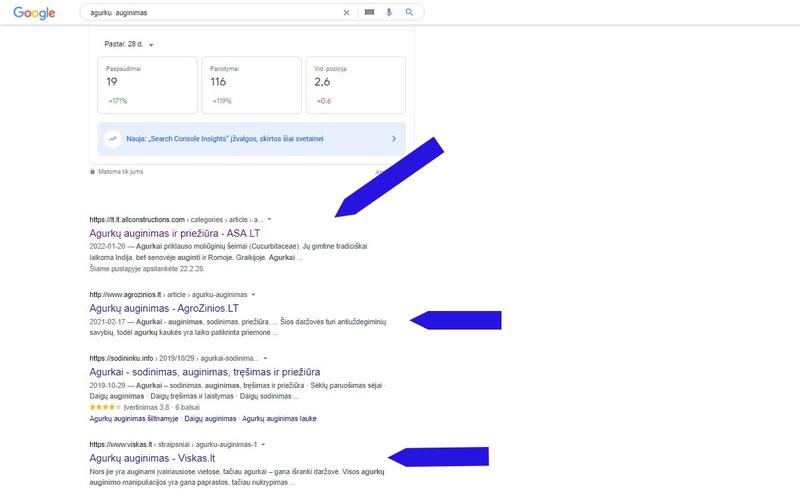
Task: Click the http://www.agrozinios.lt URL text
Action: [x=125, y=294]
